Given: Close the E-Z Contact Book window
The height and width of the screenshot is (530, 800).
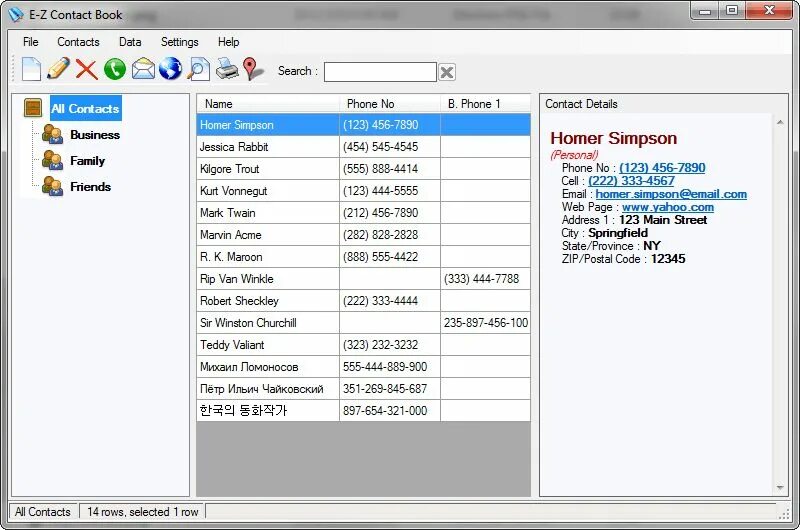Looking at the screenshot, I should [x=769, y=11].
